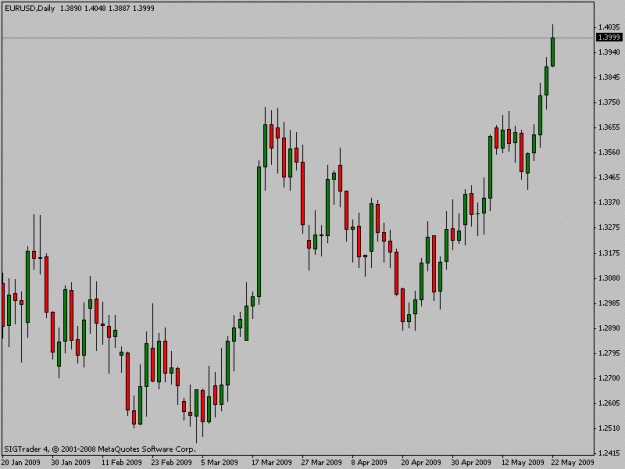Click the 30 Jan 2009 date label
Image resolution: width=625 pixels, height=469 pixels.
pyautogui.click(x=71, y=463)
